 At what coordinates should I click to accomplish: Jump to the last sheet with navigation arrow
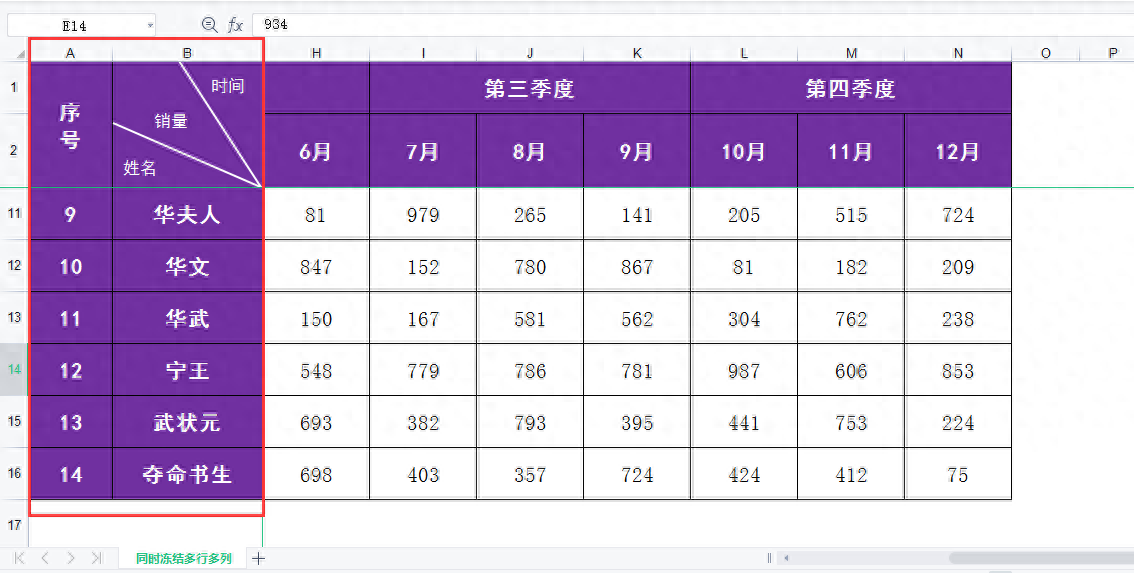click(x=96, y=558)
